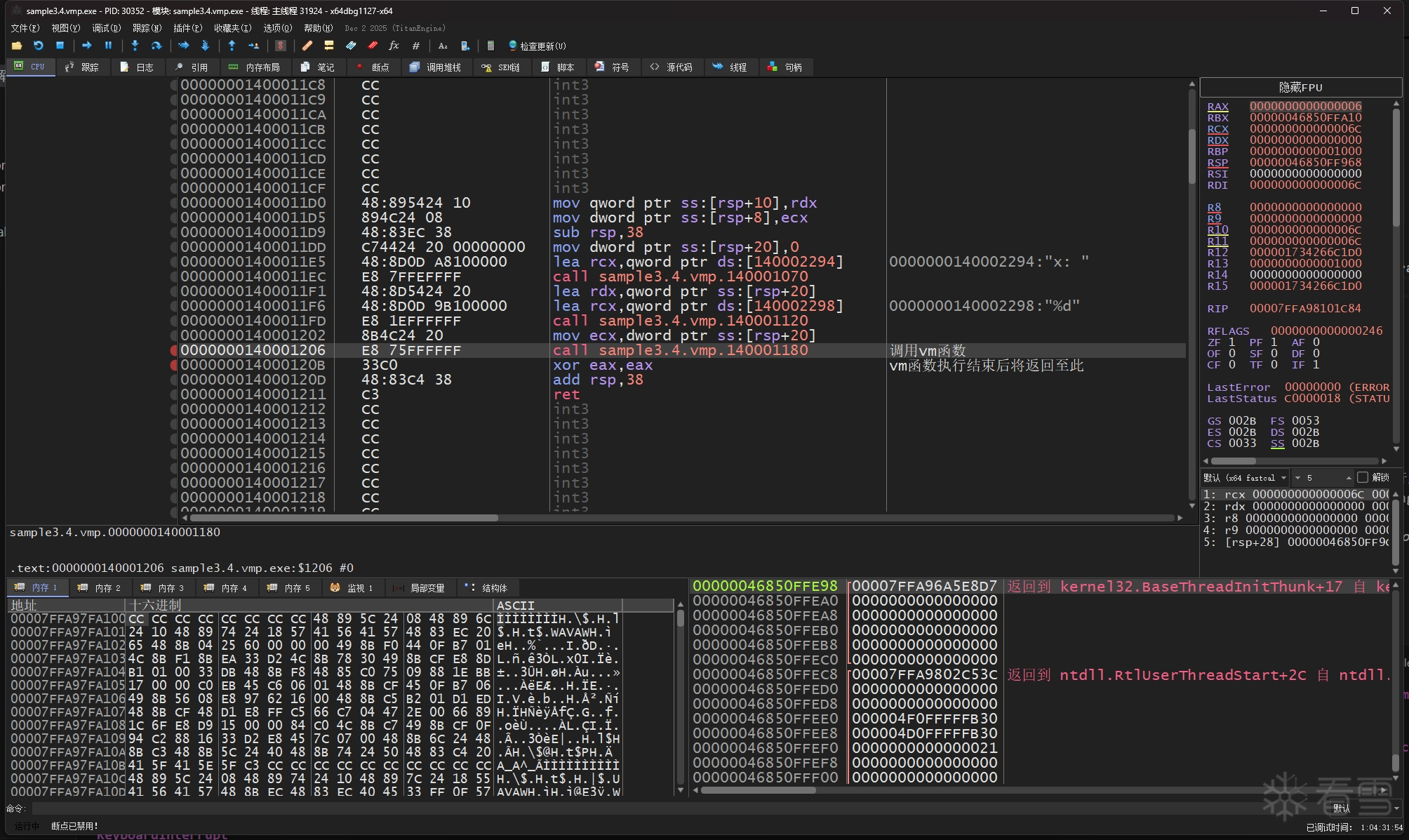1409x840 pixels.
Task: Open the calculator icon in toolbar
Action: pyautogui.click(x=490, y=46)
